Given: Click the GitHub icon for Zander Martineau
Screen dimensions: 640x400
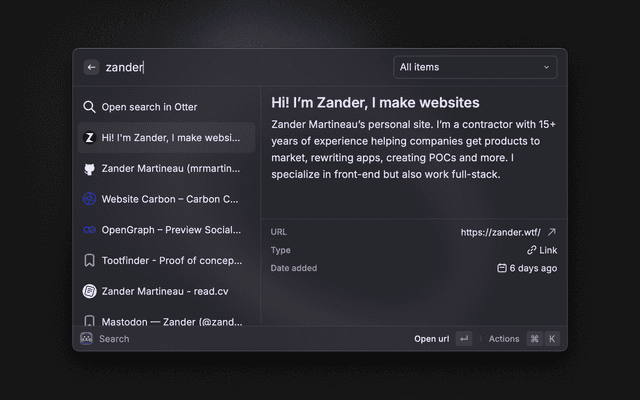Looking at the screenshot, I should pyautogui.click(x=89, y=169).
